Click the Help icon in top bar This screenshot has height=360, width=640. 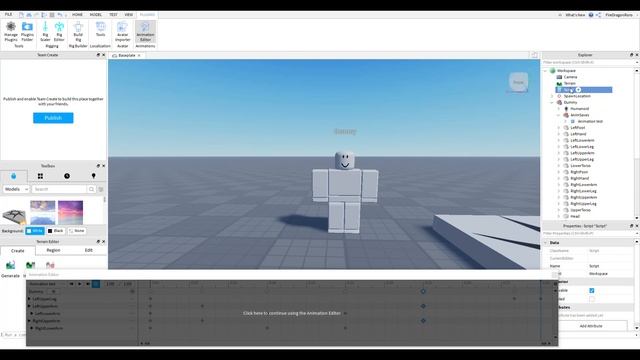(591, 15)
